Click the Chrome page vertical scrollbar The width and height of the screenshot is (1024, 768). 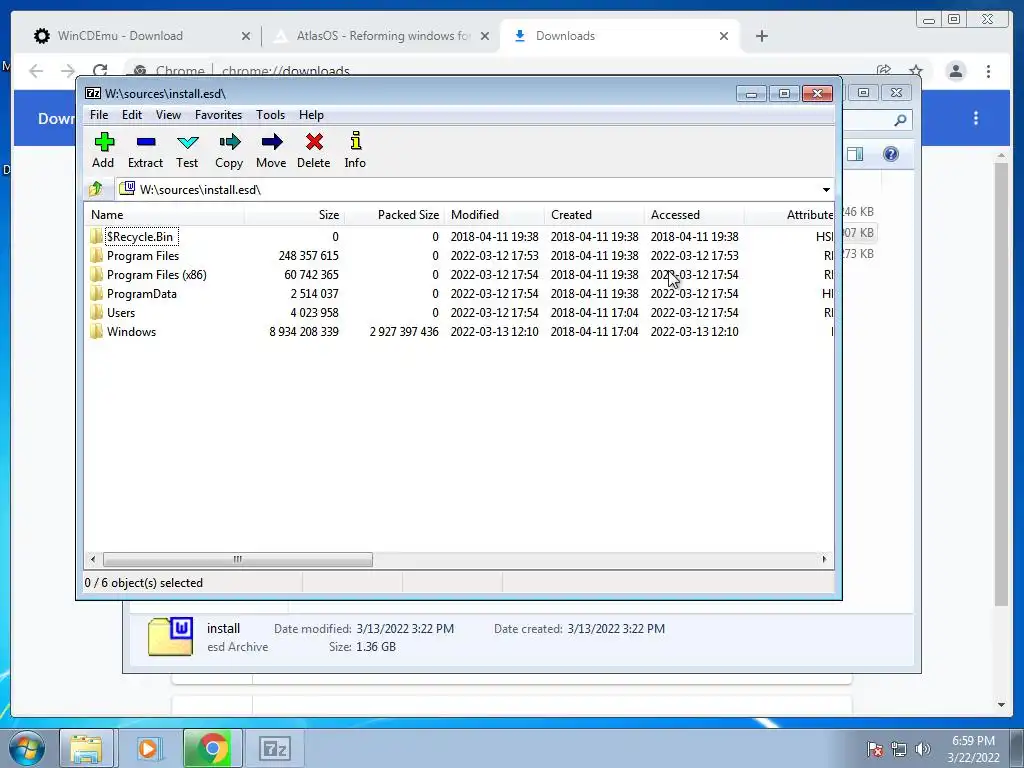coord(1001,384)
